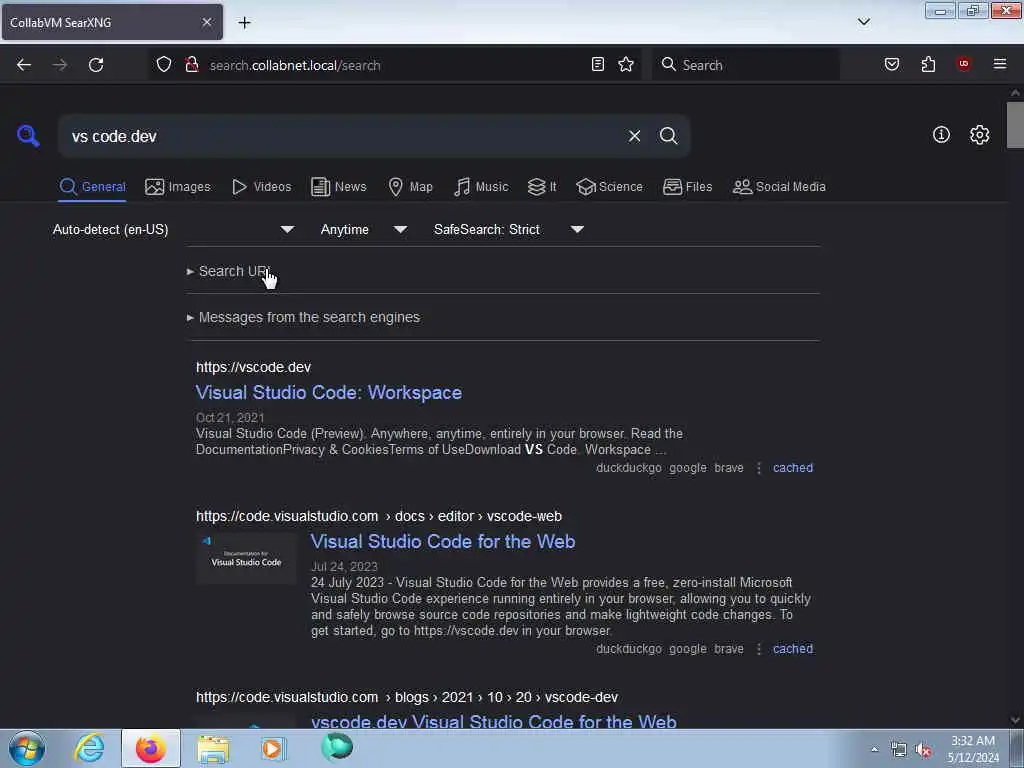Open the Visual Studio Code for the Web result
The height and width of the screenshot is (768, 1024).
pos(443,541)
